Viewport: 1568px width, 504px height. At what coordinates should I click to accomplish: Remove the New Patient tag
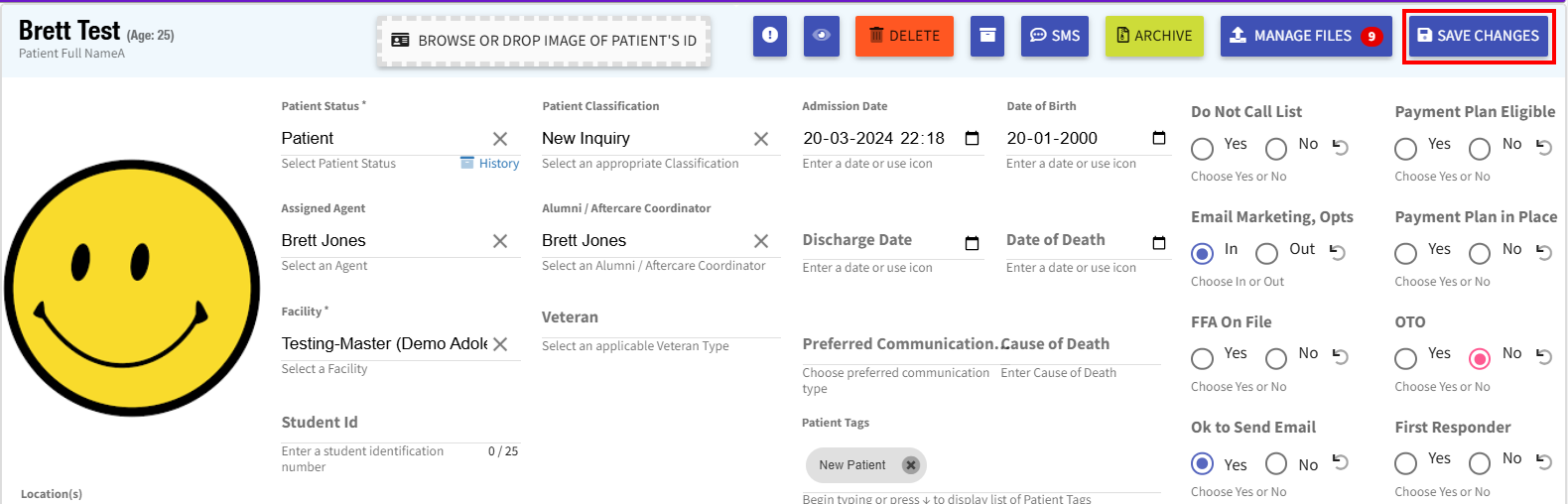[x=910, y=464]
